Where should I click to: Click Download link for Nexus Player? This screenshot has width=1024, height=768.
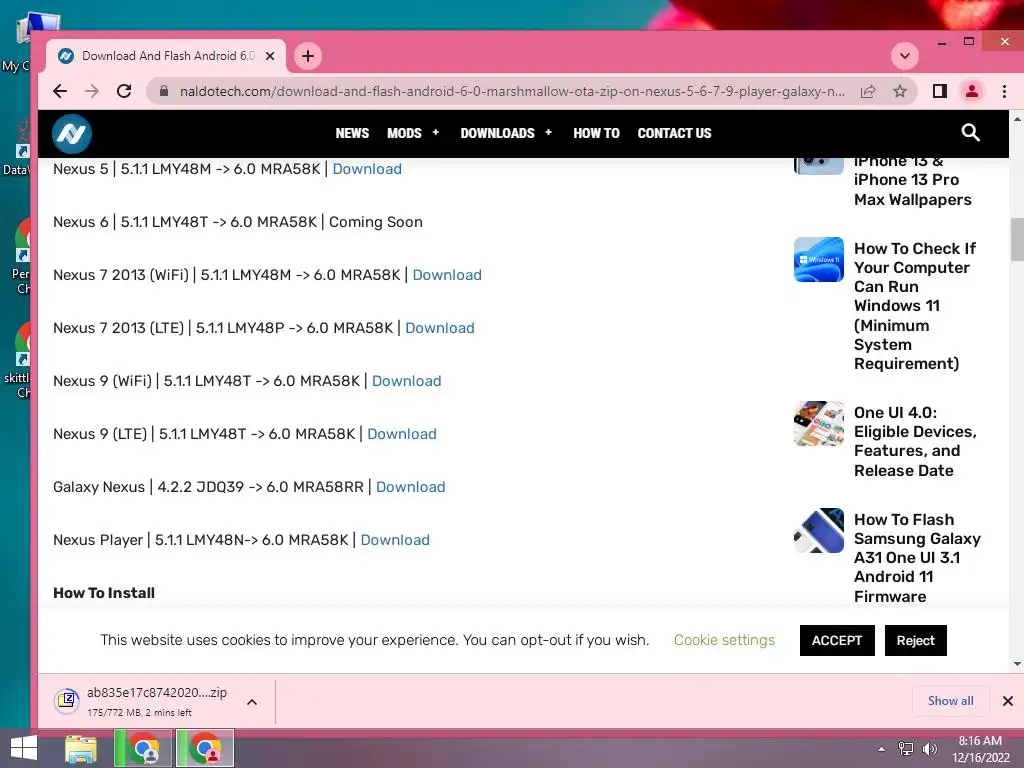[x=395, y=540]
